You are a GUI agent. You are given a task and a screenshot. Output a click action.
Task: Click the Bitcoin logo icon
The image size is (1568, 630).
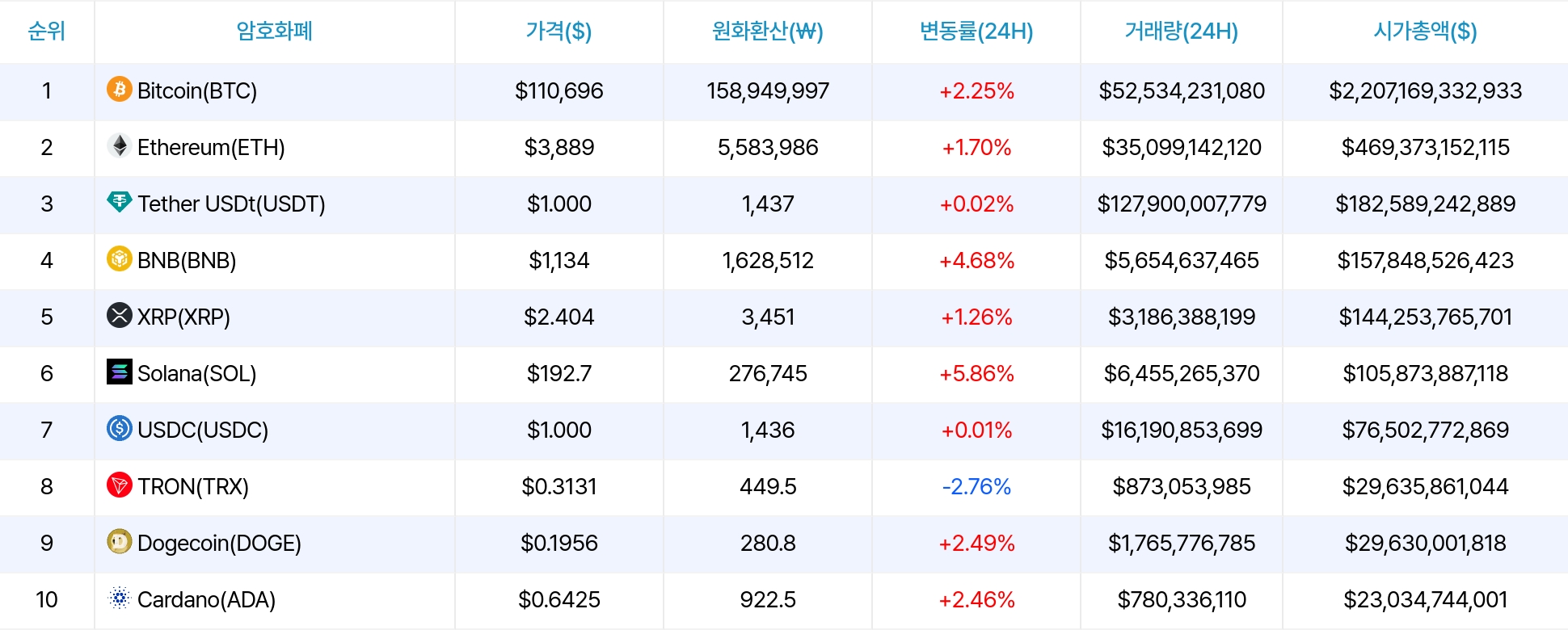click(x=120, y=89)
